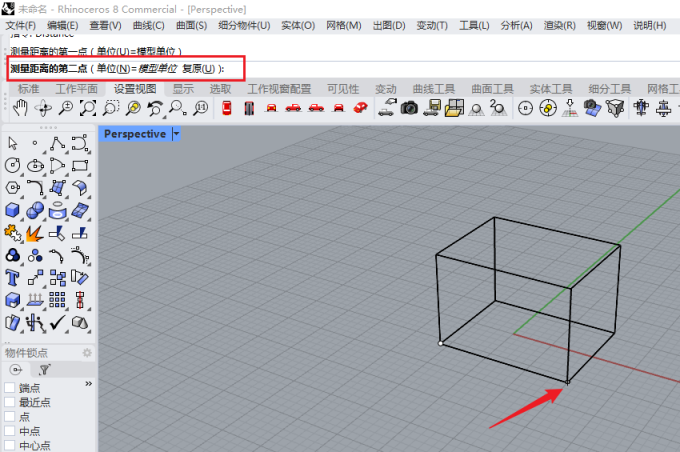This screenshot has height=452, width=680.
Task: Toggle the 点 object snap checkbox
Action: pos(10,417)
